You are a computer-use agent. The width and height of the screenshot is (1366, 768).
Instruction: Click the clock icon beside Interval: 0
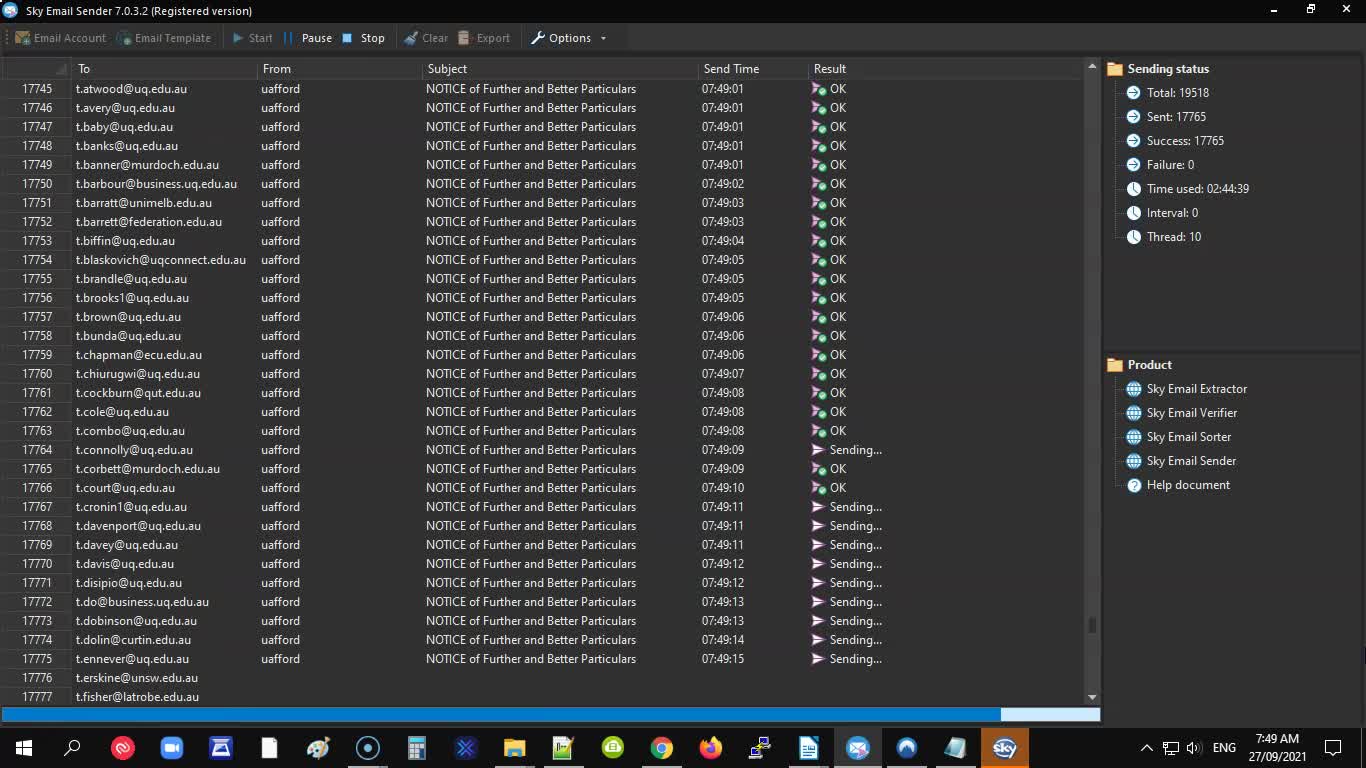tap(1134, 213)
